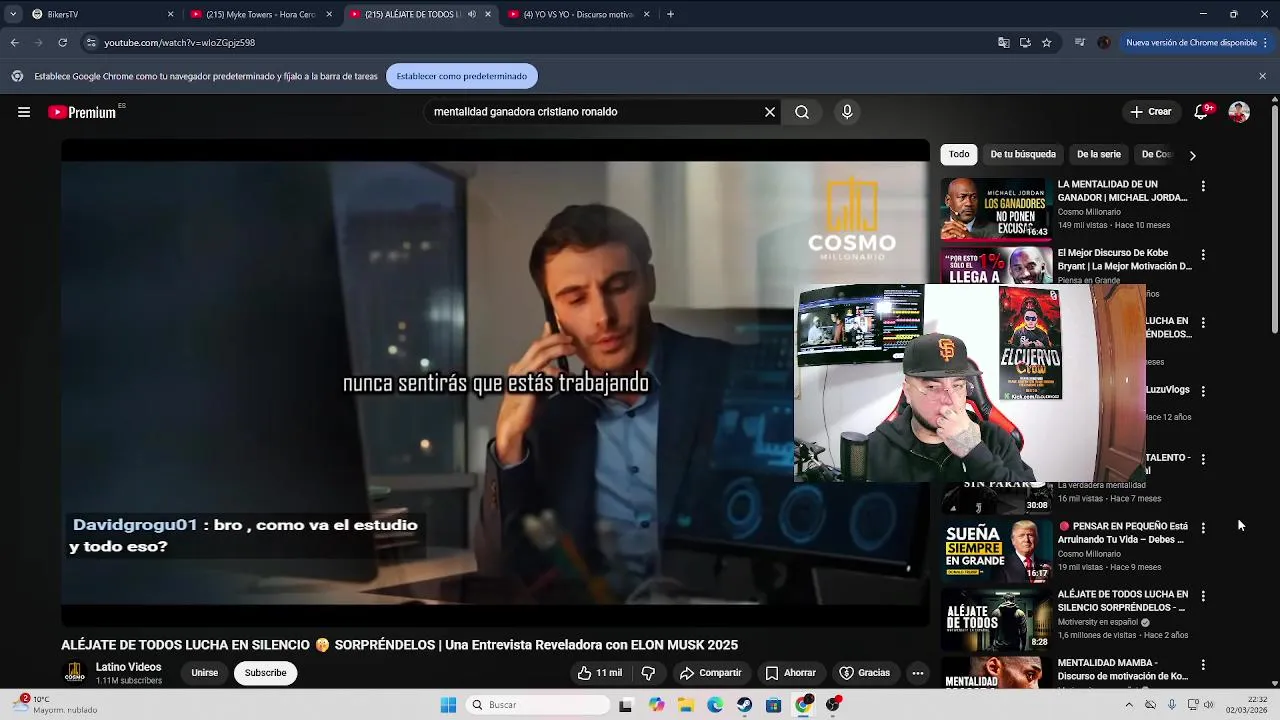
Task: Select the Todo filter chip
Action: point(959,154)
